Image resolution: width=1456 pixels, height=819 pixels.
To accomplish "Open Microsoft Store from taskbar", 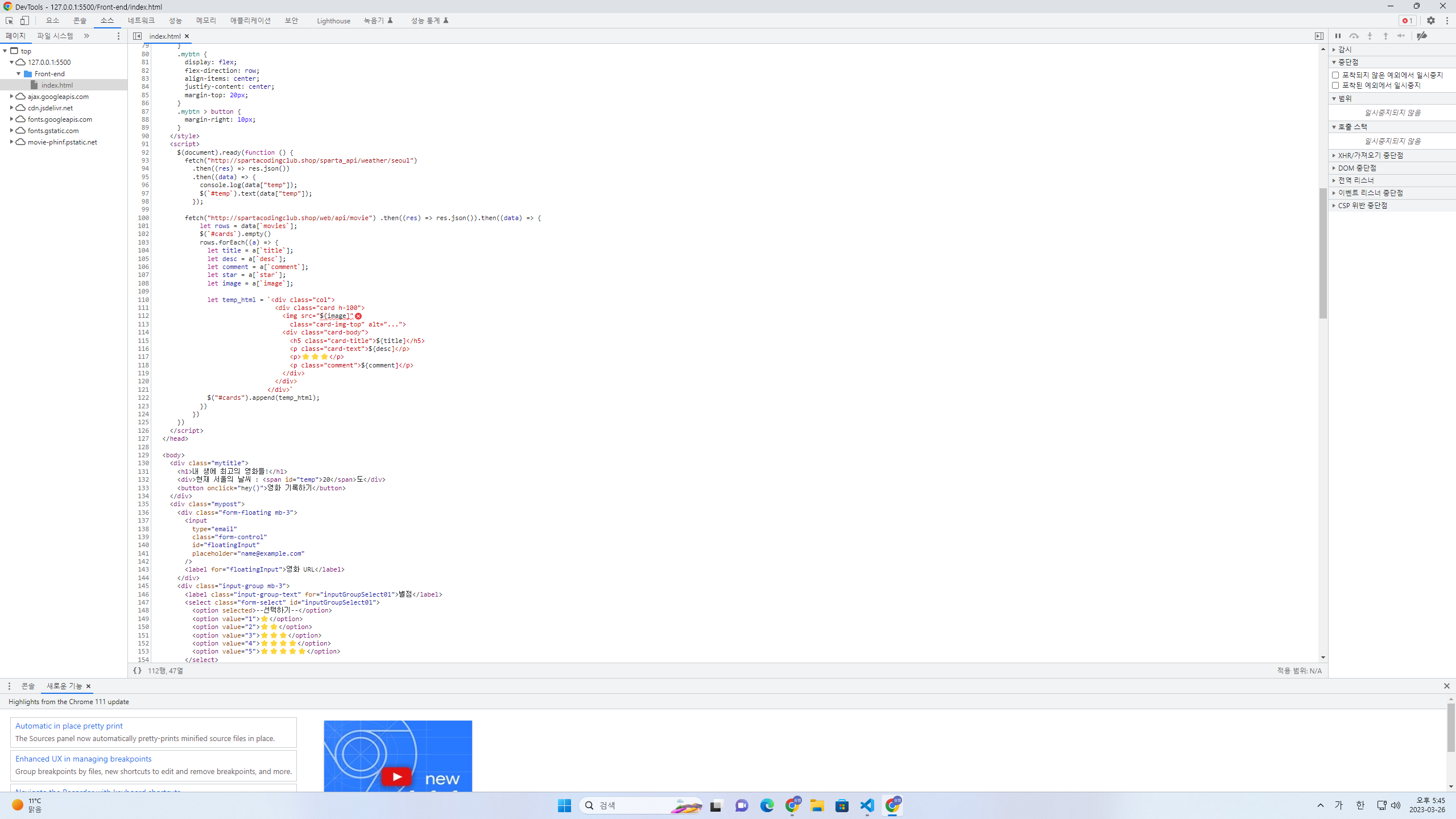I will [x=842, y=805].
